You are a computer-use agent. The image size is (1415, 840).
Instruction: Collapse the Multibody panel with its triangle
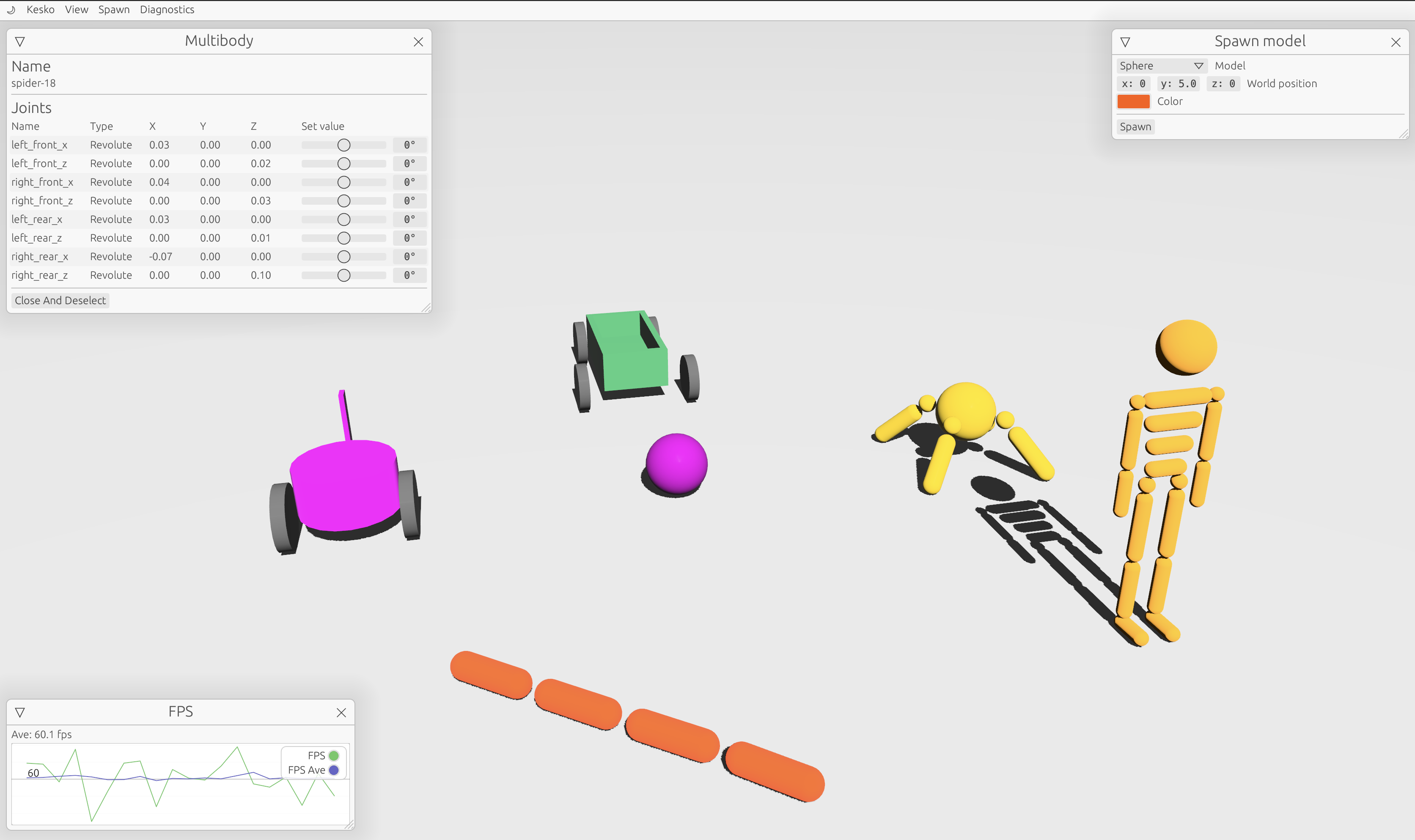click(x=20, y=42)
